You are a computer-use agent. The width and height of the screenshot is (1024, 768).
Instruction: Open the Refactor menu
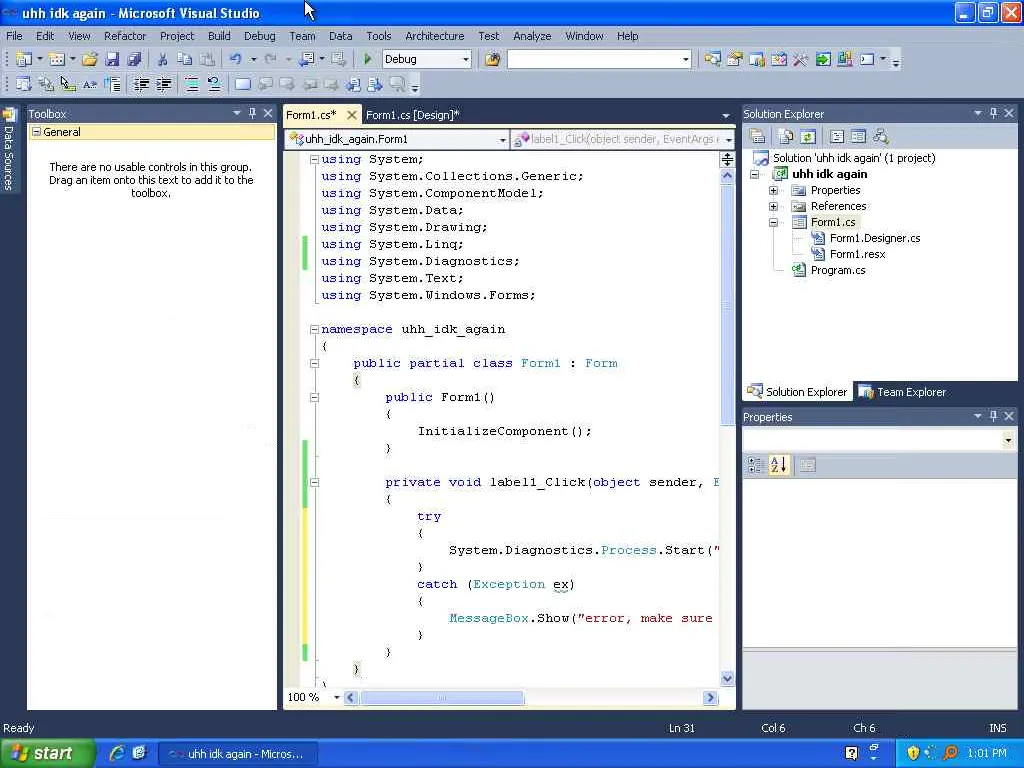[x=125, y=36]
